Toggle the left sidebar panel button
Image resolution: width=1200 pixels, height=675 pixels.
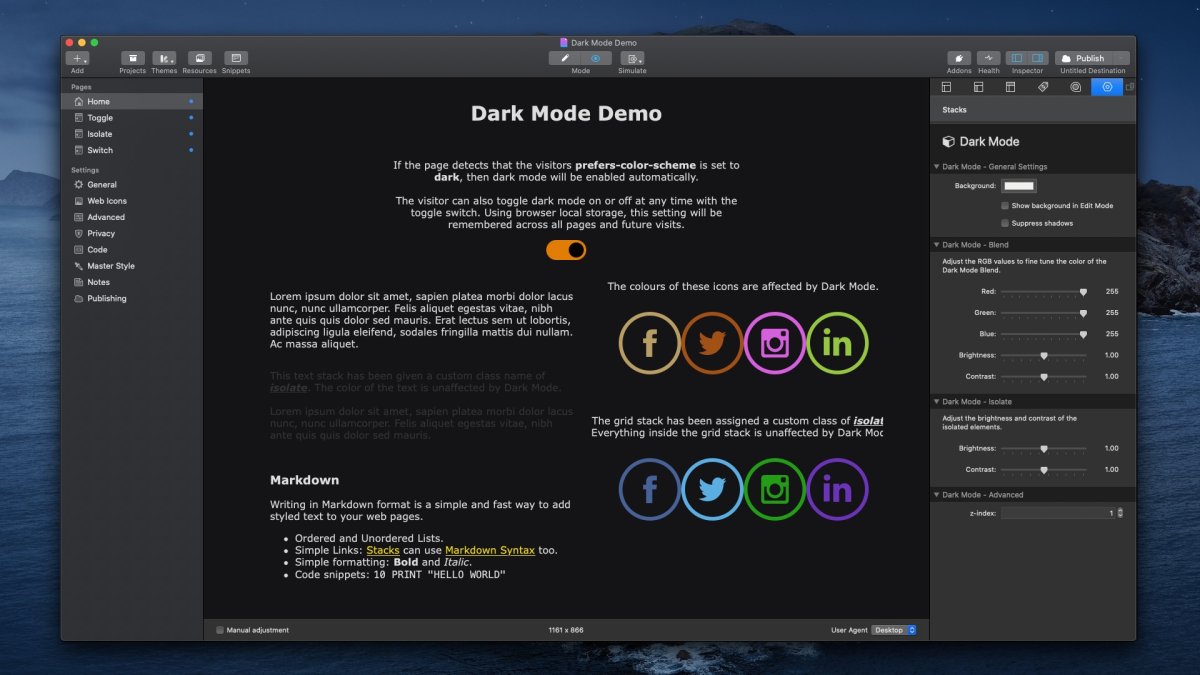coord(1016,59)
